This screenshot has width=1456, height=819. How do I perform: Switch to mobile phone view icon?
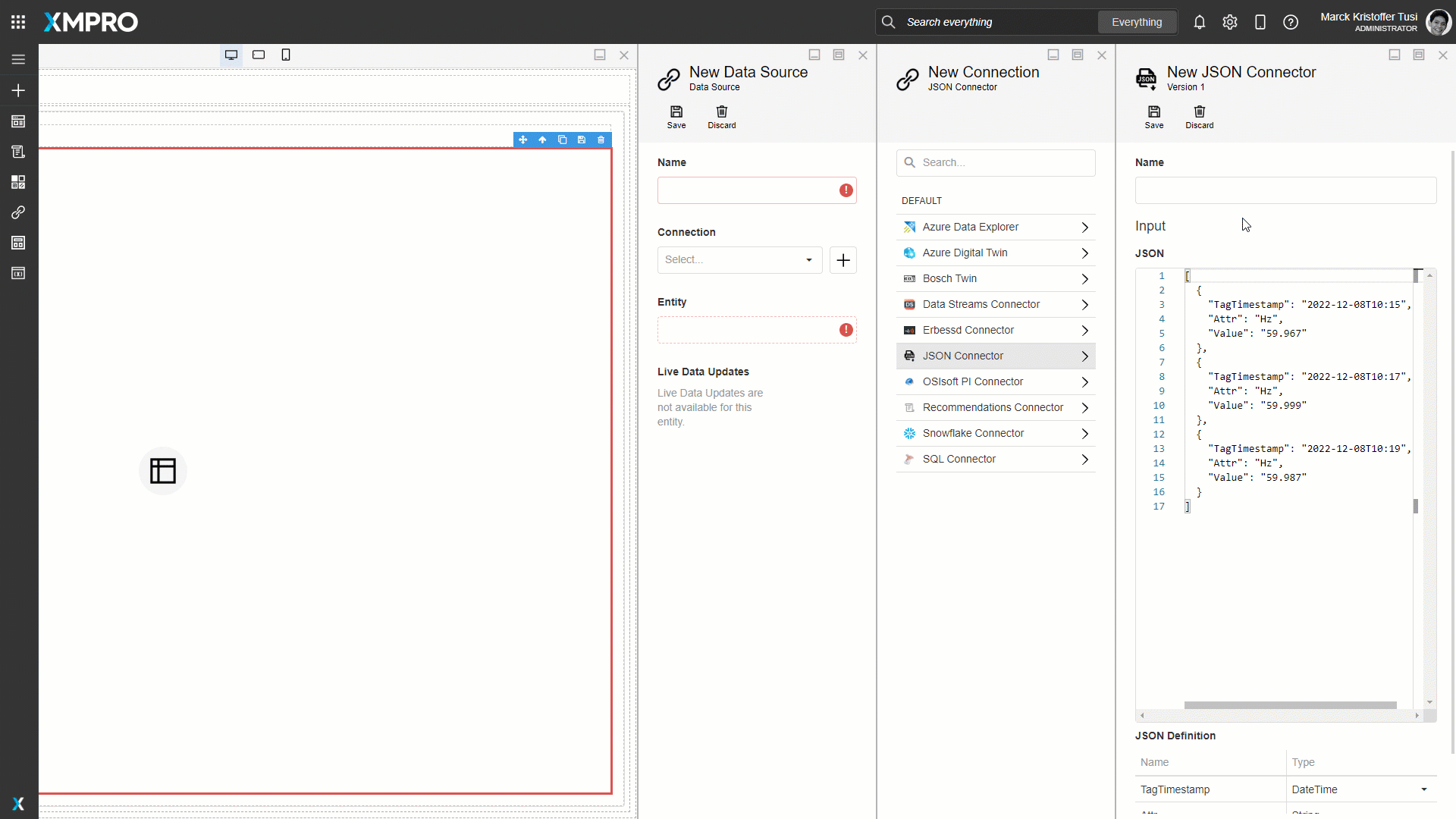(286, 55)
